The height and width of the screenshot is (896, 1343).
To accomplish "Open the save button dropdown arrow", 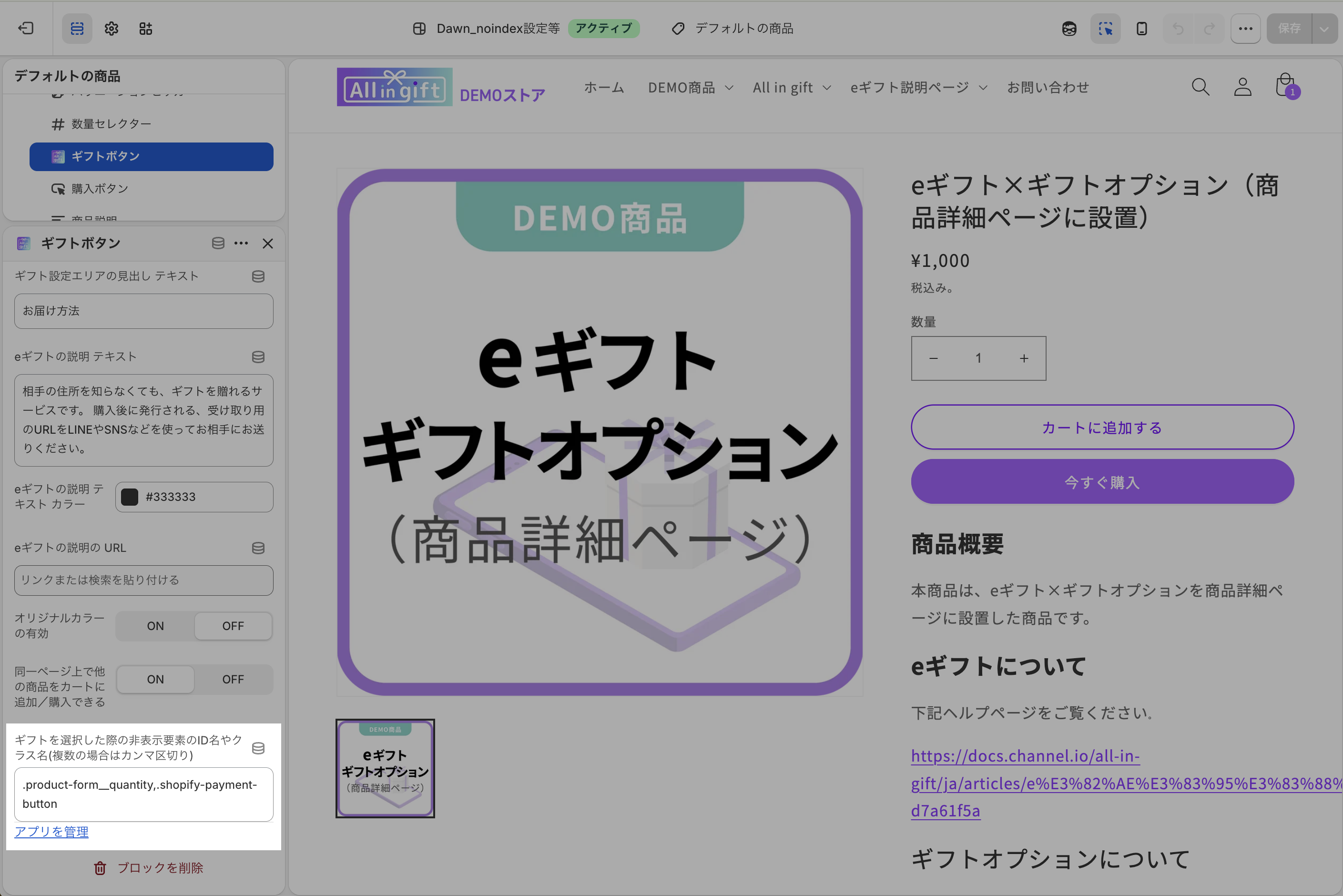I will 1324,29.
